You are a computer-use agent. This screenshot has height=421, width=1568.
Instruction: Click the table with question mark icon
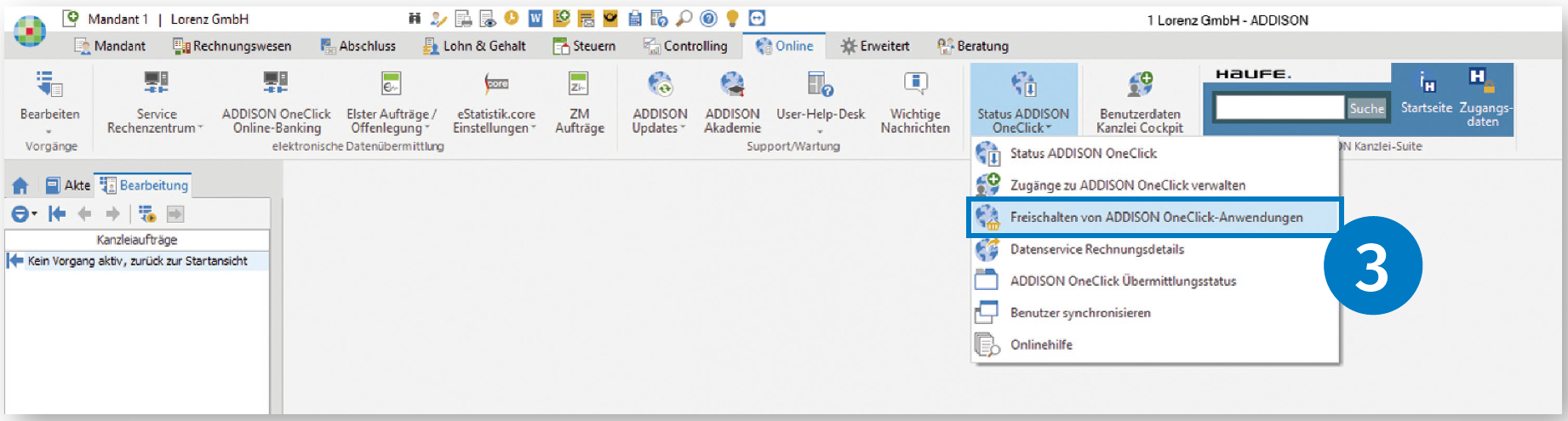point(659,18)
